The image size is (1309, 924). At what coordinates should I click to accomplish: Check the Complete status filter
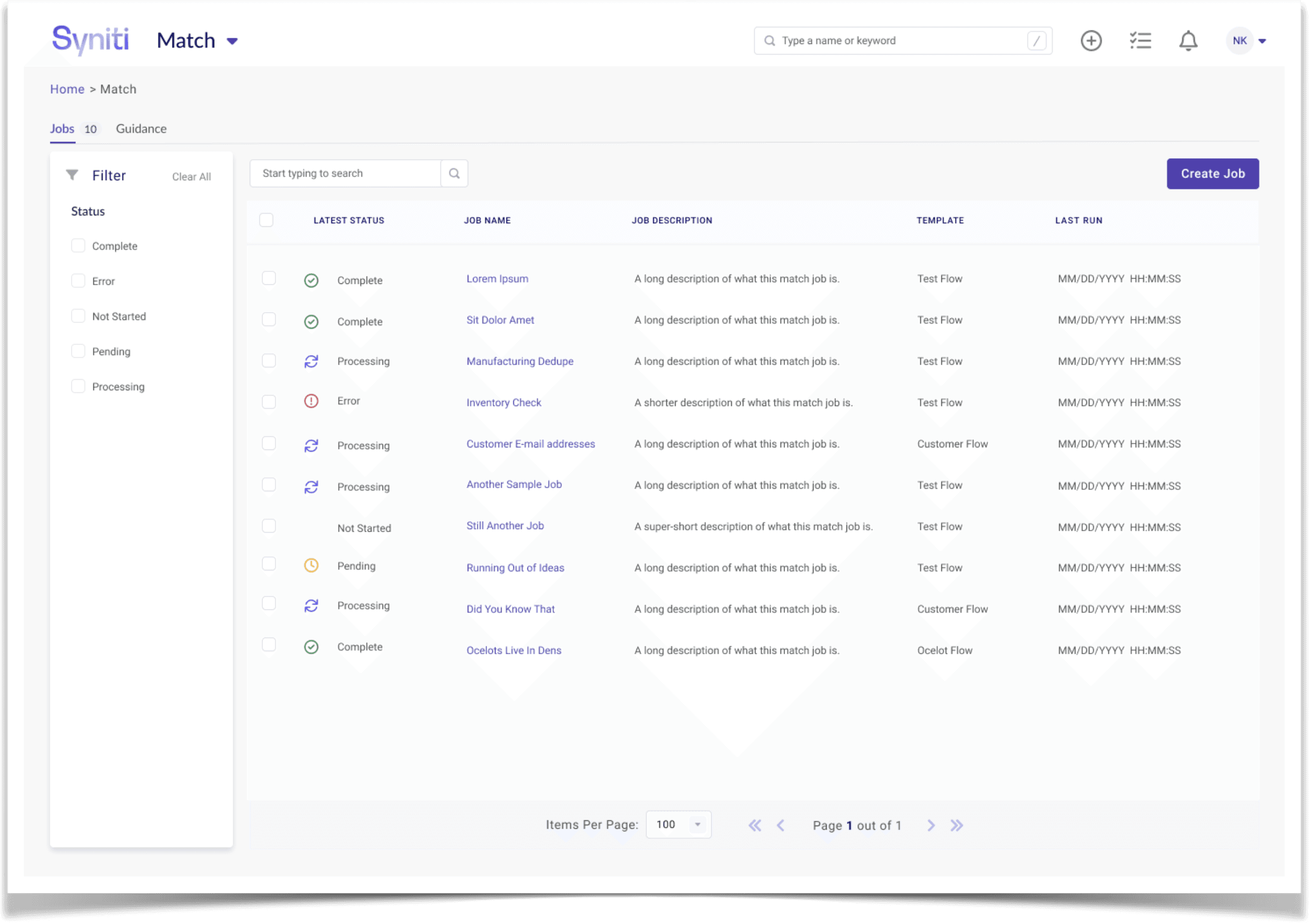coord(78,246)
